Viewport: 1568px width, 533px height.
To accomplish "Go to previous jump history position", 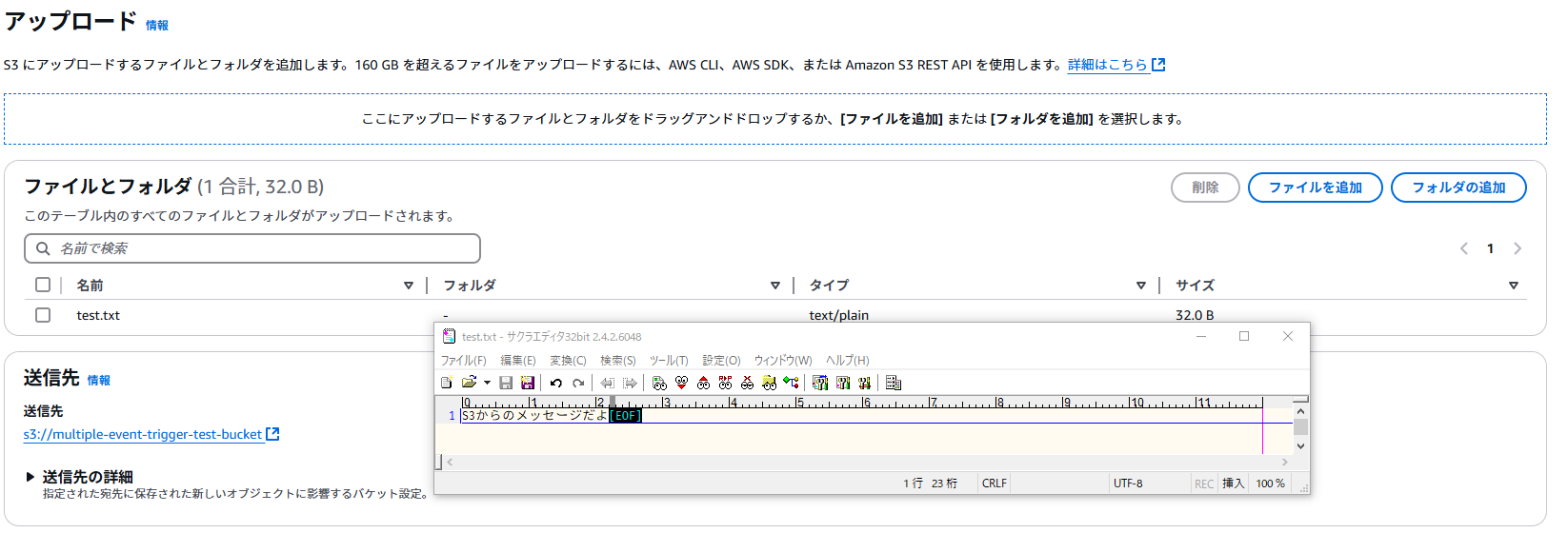I will point(607,383).
